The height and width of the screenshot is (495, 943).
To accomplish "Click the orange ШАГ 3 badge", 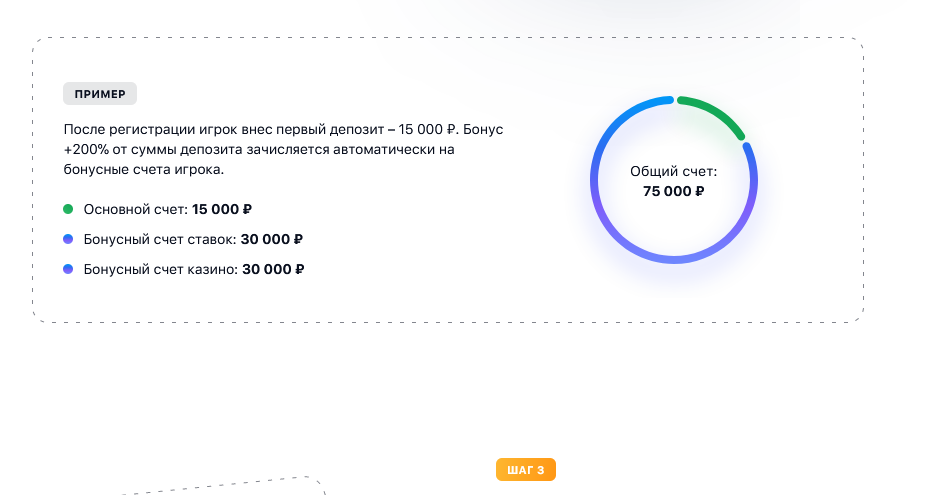I will coord(526,470).
